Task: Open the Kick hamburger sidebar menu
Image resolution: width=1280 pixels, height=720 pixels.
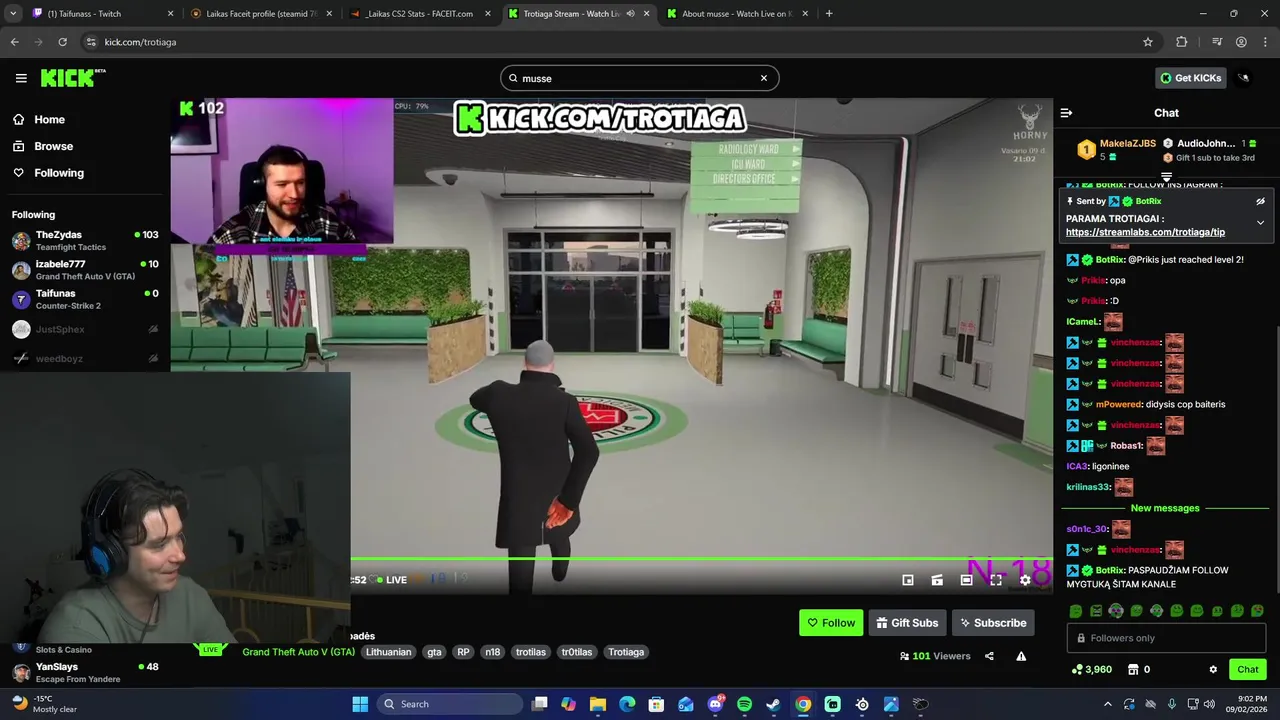Action: 21,78
